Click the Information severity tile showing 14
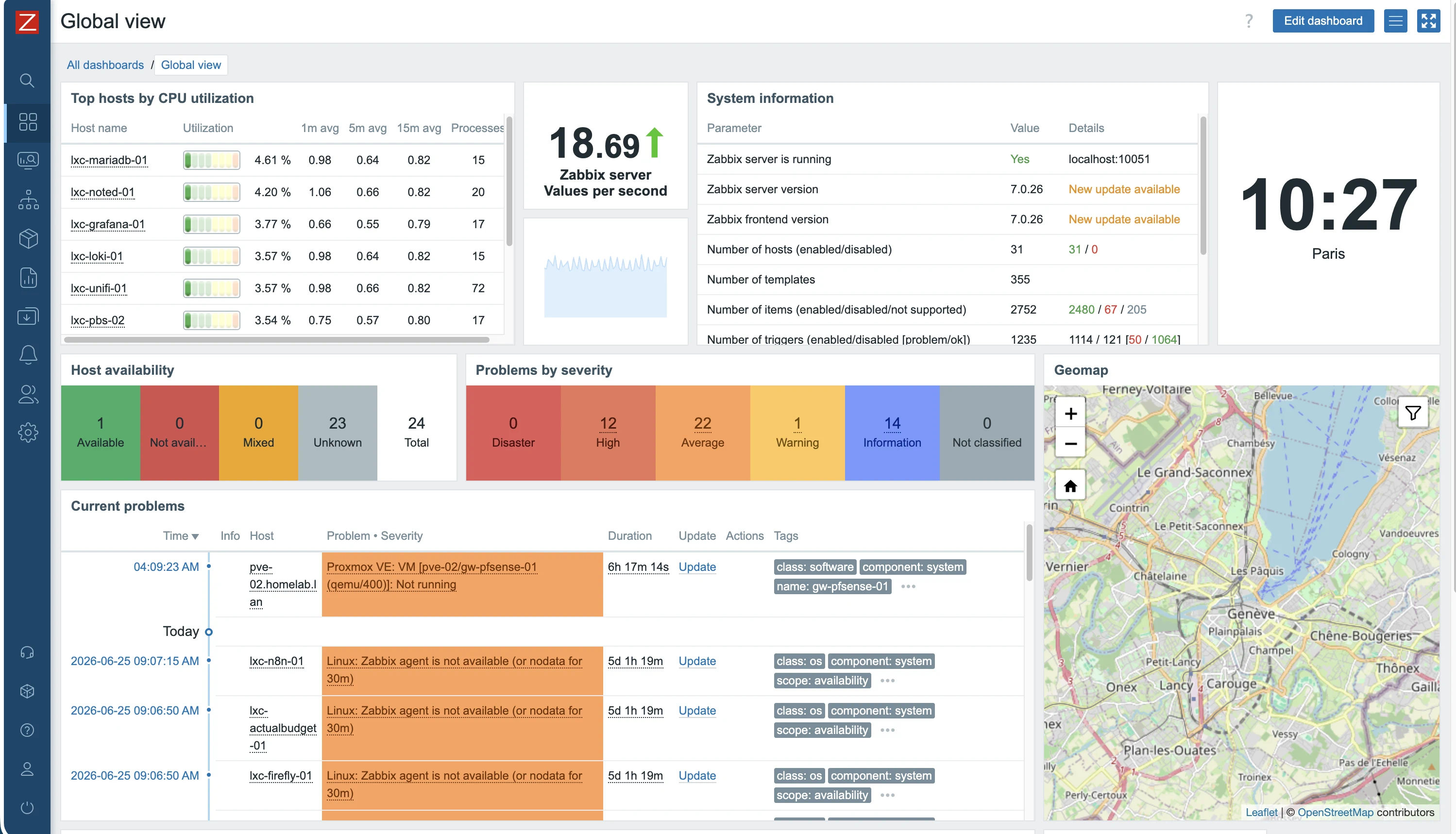The width and height of the screenshot is (1456, 834). click(892, 433)
